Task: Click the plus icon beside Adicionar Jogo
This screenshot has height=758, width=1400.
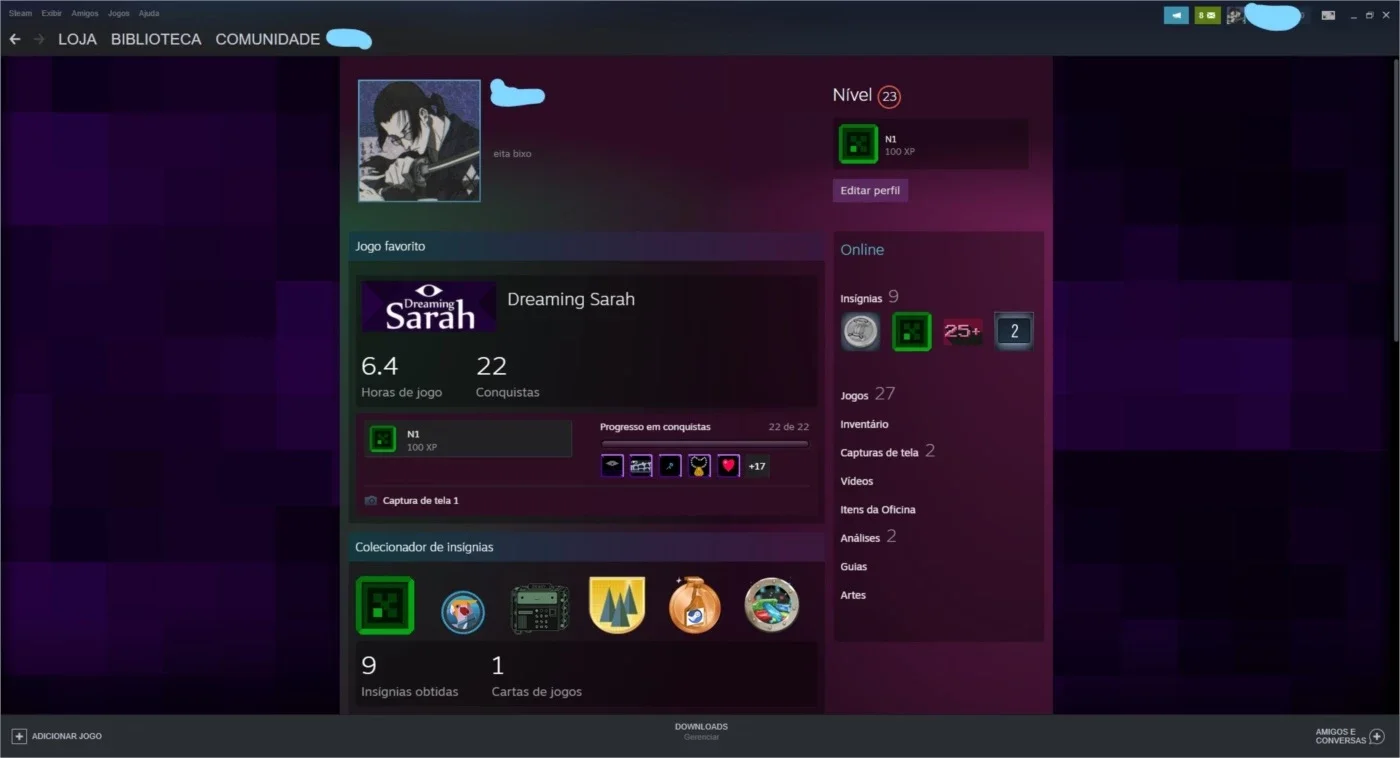Action: (x=19, y=736)
